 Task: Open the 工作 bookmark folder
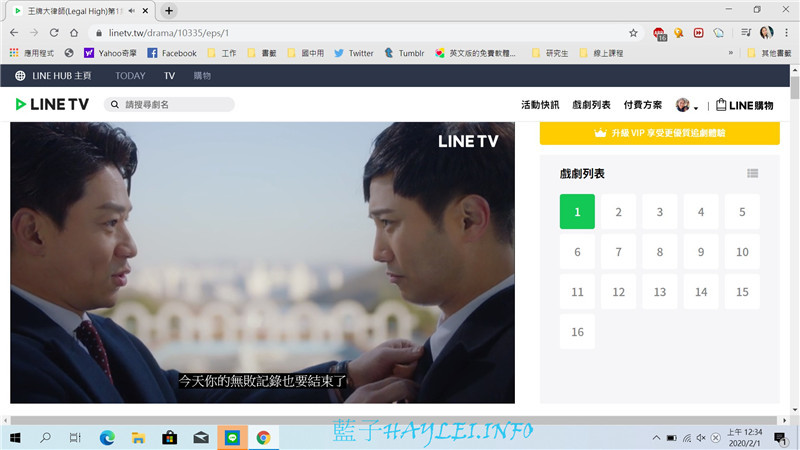221,53
